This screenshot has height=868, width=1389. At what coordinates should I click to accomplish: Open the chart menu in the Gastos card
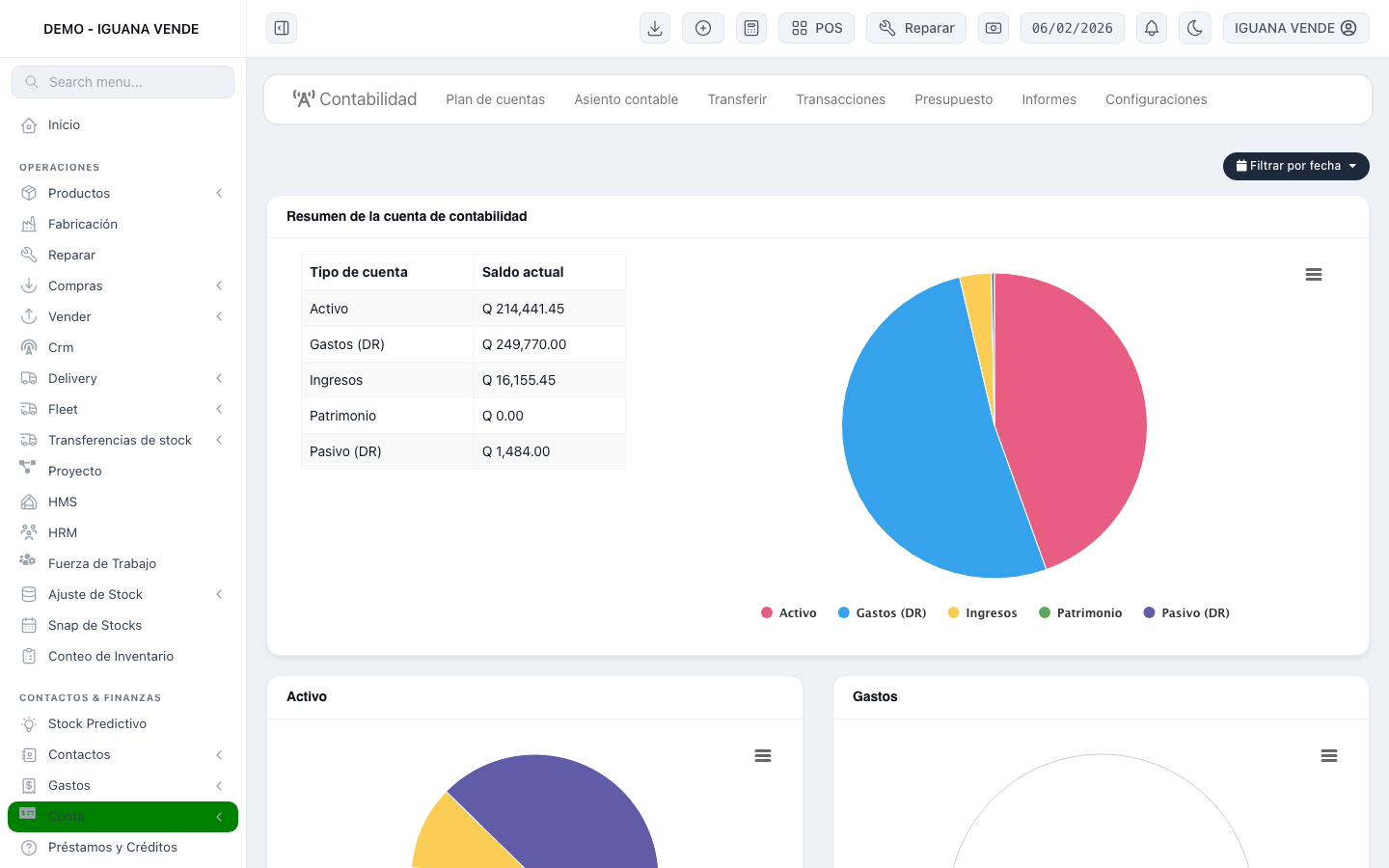pyautogui.click(x=1329, y=756)
